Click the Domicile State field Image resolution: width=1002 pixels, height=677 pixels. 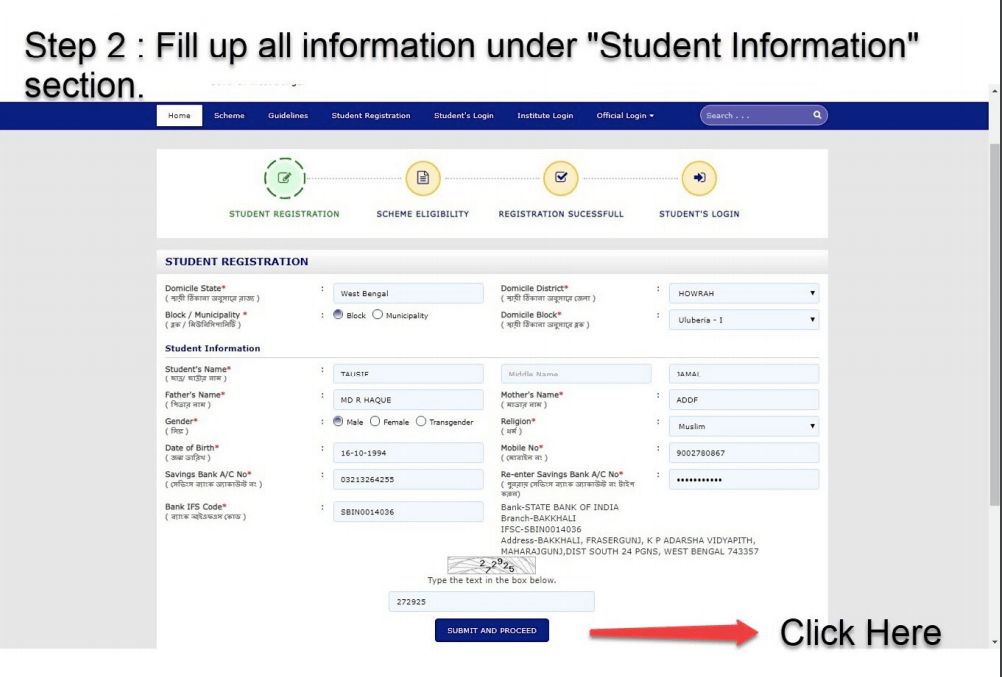pos(408,293)
